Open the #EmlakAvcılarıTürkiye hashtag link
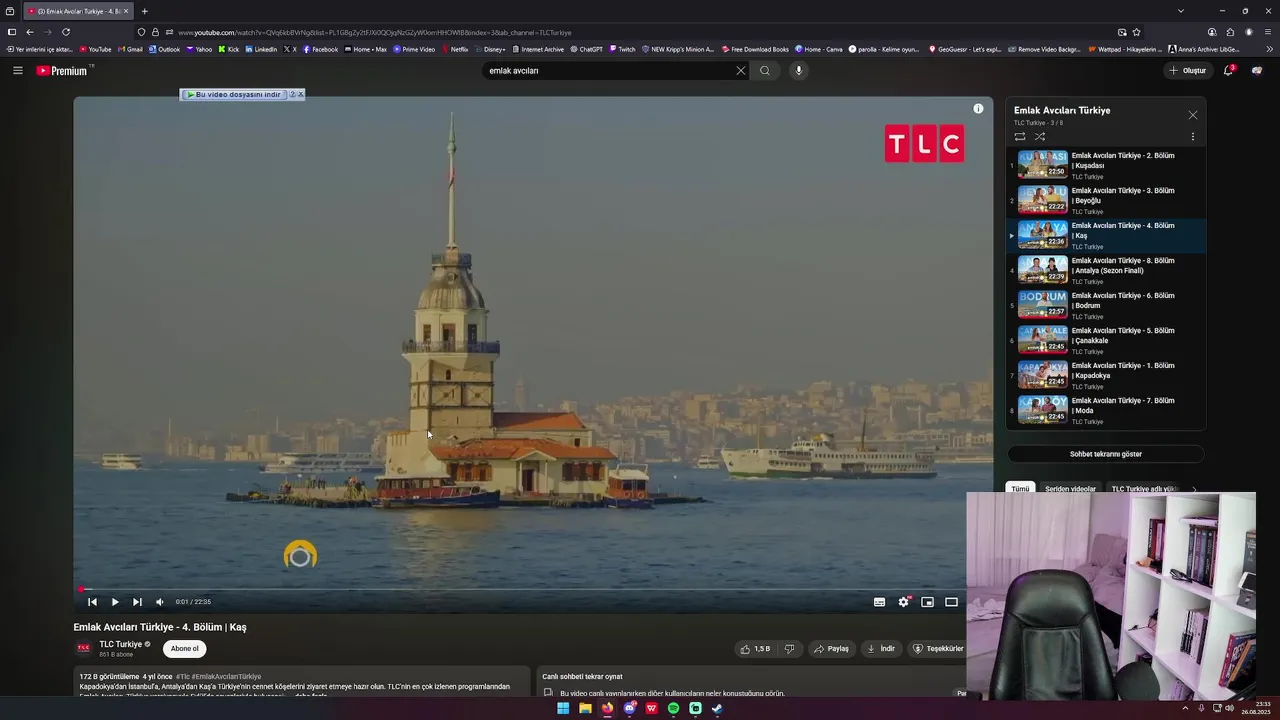The width and height of the screenshot is (1280, 720). pos(226,677)
